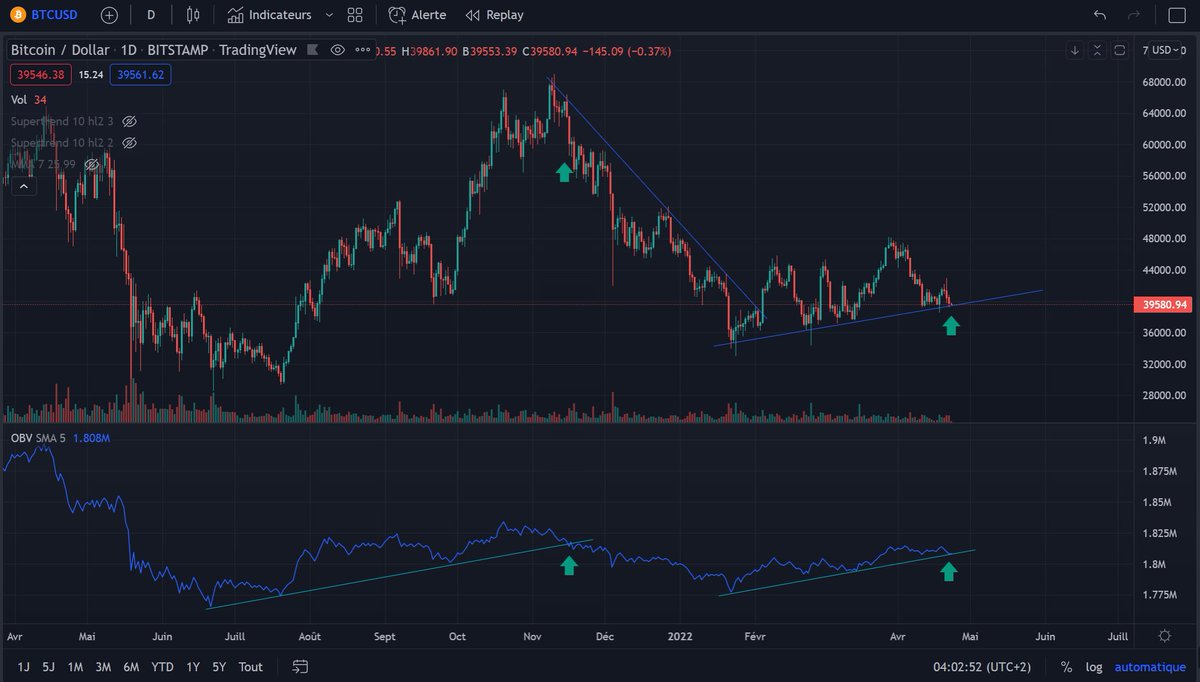Open the go-to-date calendar icon

(x=300, y=666)
